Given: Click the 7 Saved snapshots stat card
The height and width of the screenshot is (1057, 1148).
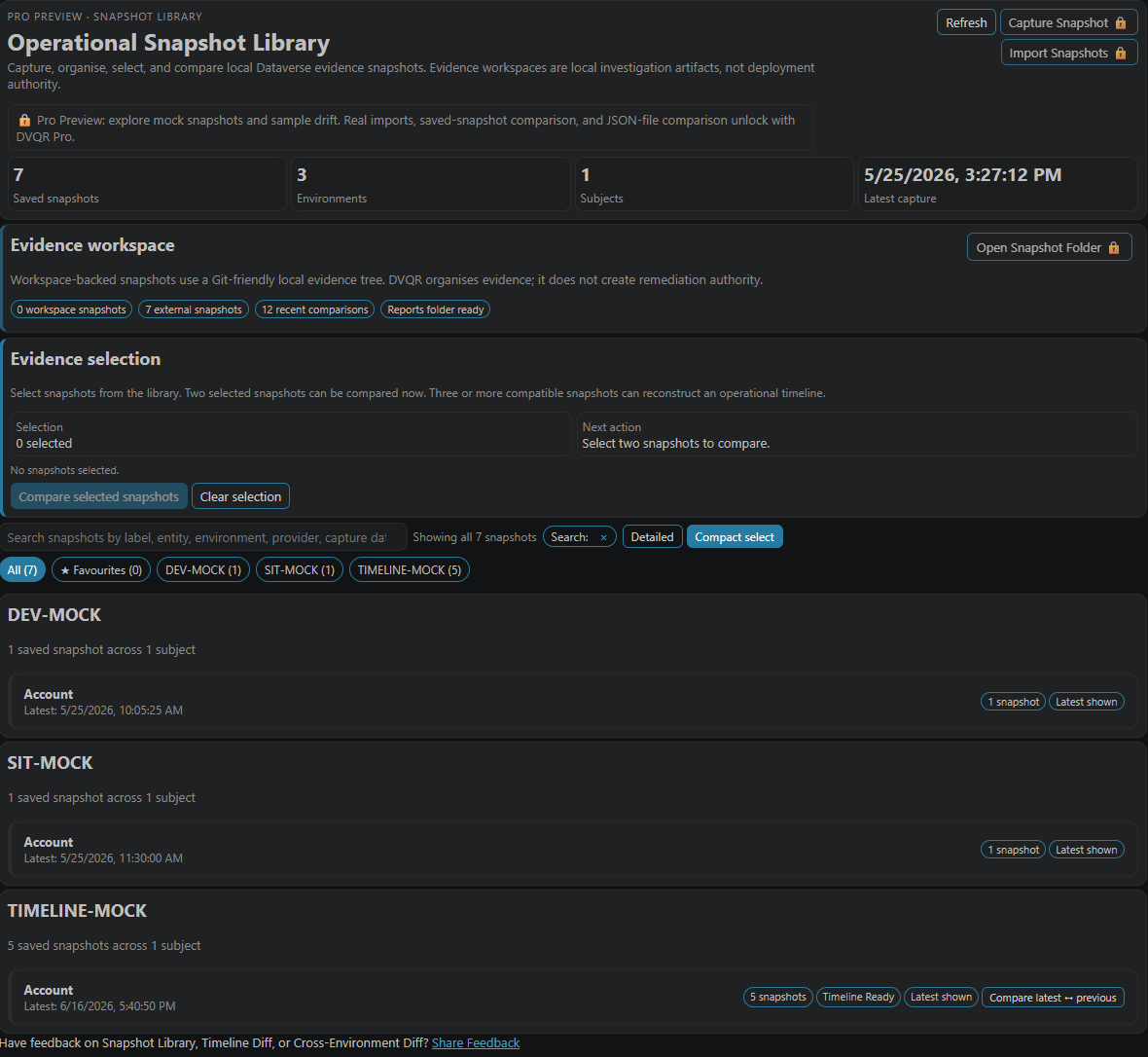Looking at the screenshot, I should tap(147, 185).
